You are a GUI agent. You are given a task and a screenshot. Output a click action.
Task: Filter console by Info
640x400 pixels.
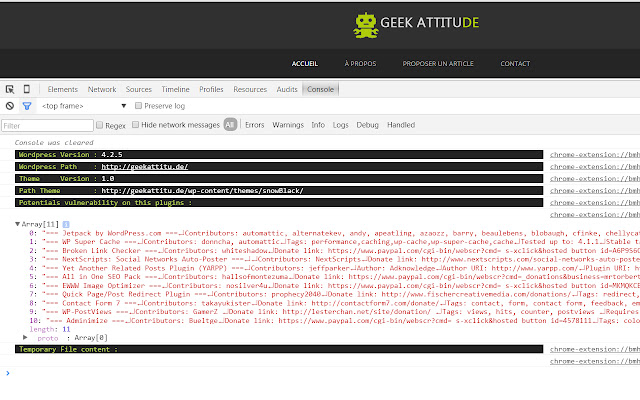coord(318,125)
